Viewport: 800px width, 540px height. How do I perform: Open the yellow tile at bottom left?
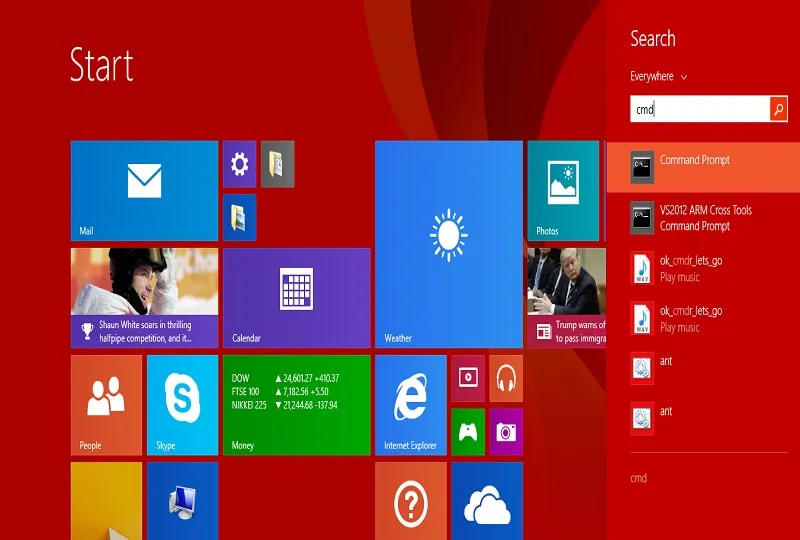(106, 501)
